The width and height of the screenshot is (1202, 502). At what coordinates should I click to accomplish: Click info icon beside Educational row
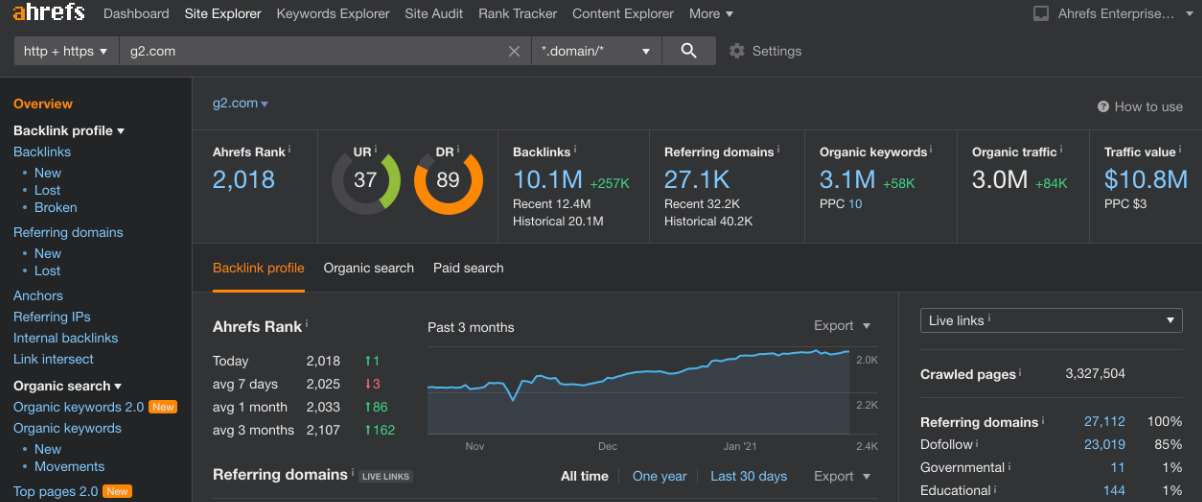[995, 489]
